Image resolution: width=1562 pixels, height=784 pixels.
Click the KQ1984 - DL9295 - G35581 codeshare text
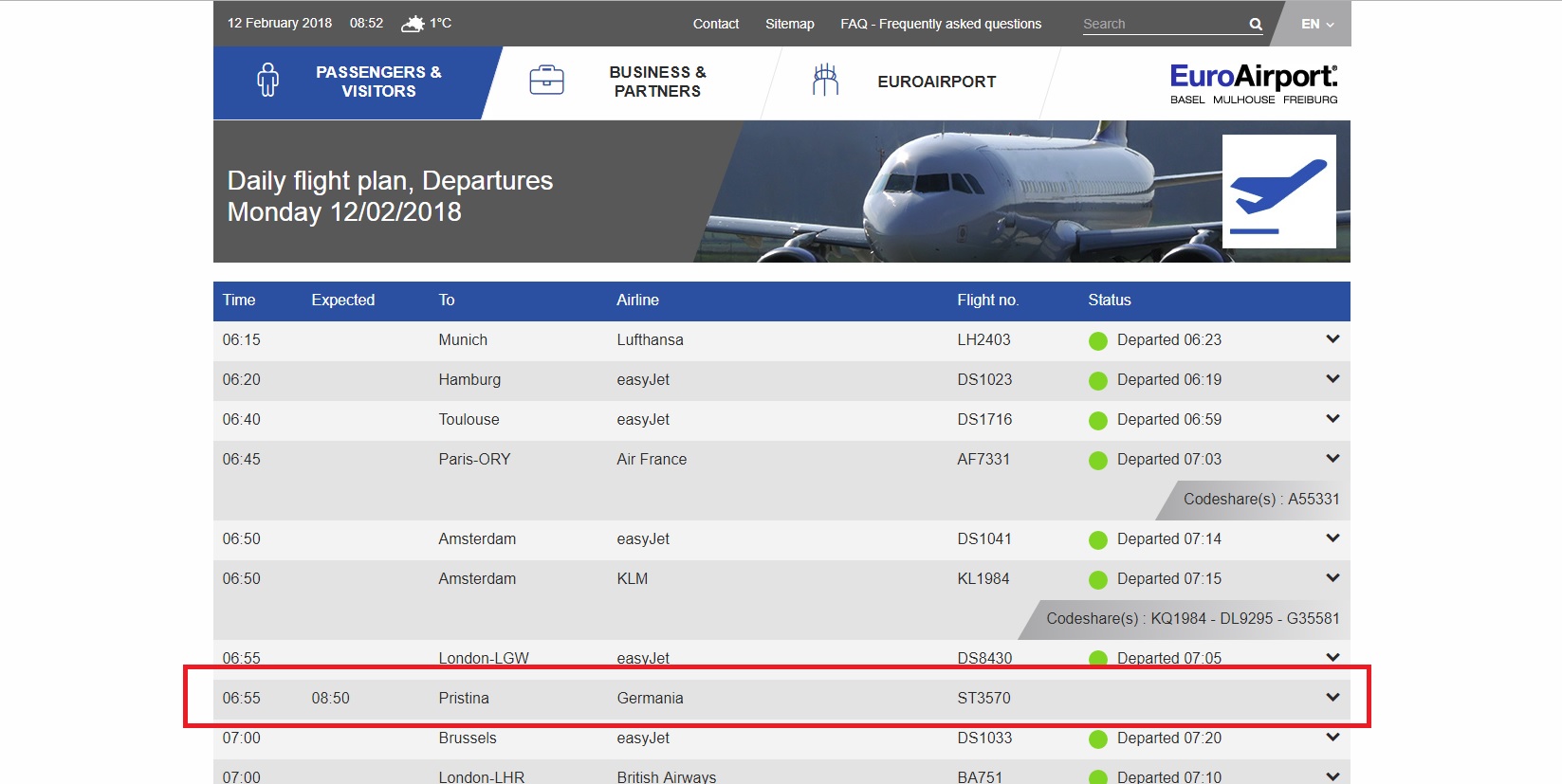click(x=1245, y=618)
